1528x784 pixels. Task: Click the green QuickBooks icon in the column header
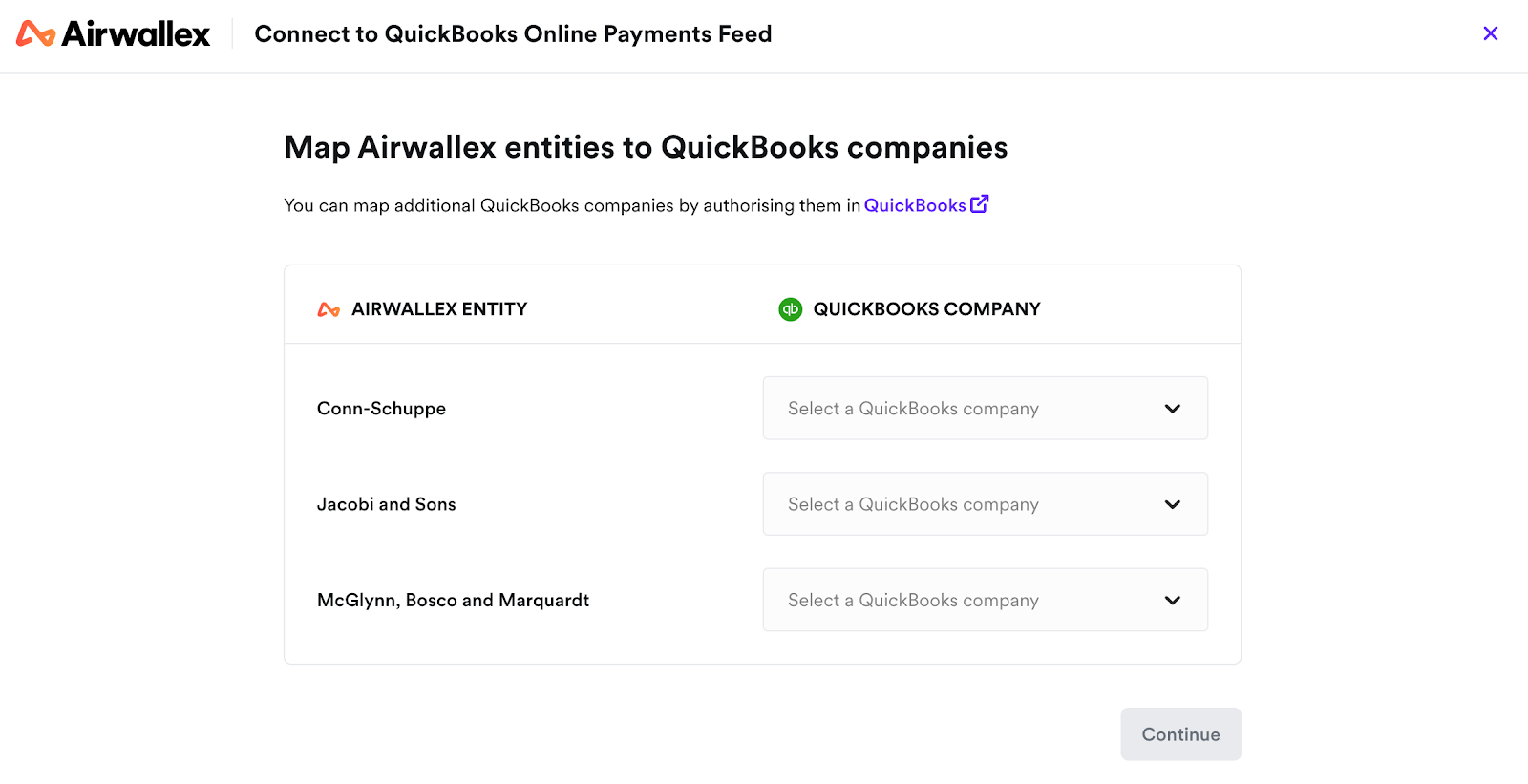pyautogui.click(x=791, y=309)
